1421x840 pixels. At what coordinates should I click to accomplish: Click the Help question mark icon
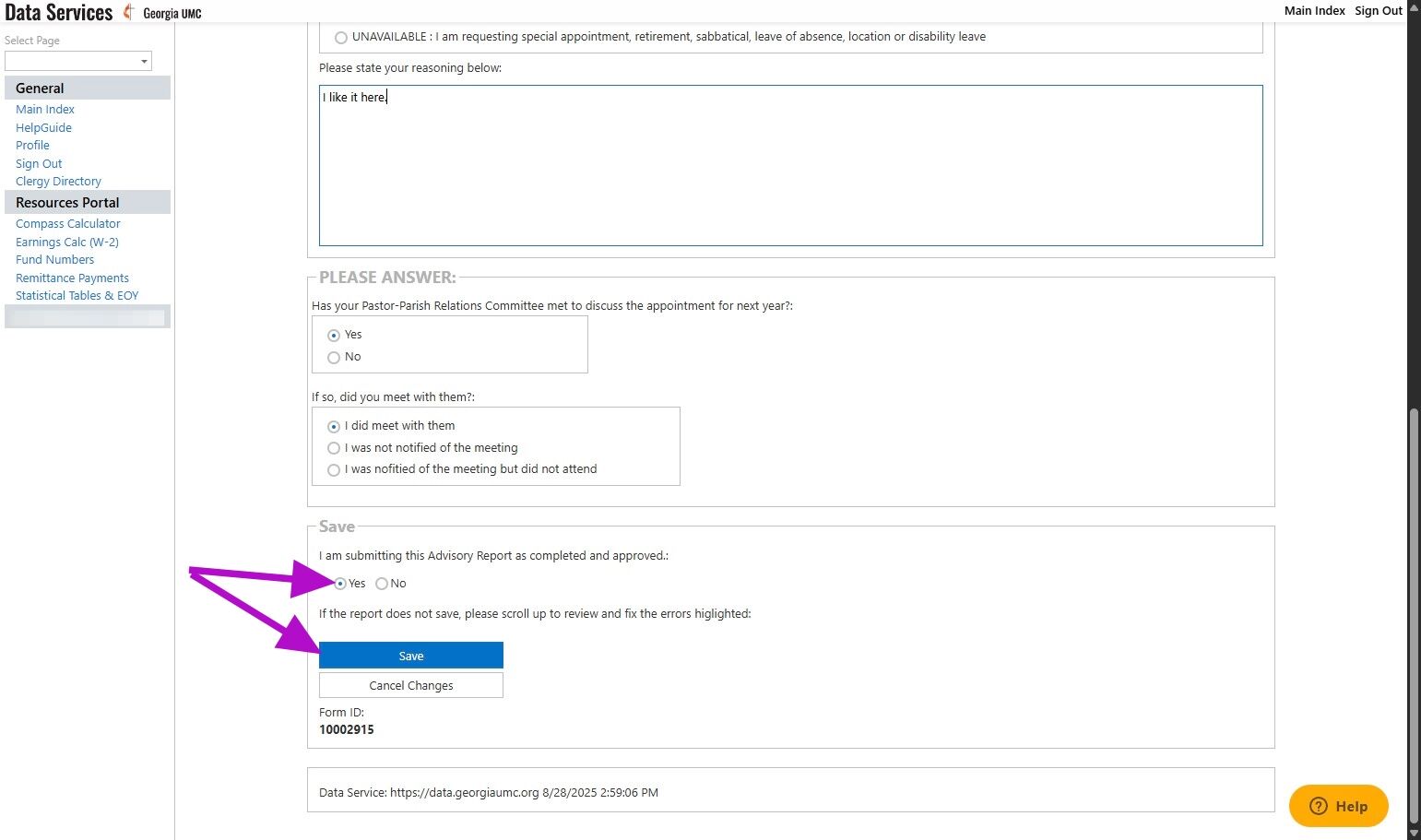point(1319,806)
